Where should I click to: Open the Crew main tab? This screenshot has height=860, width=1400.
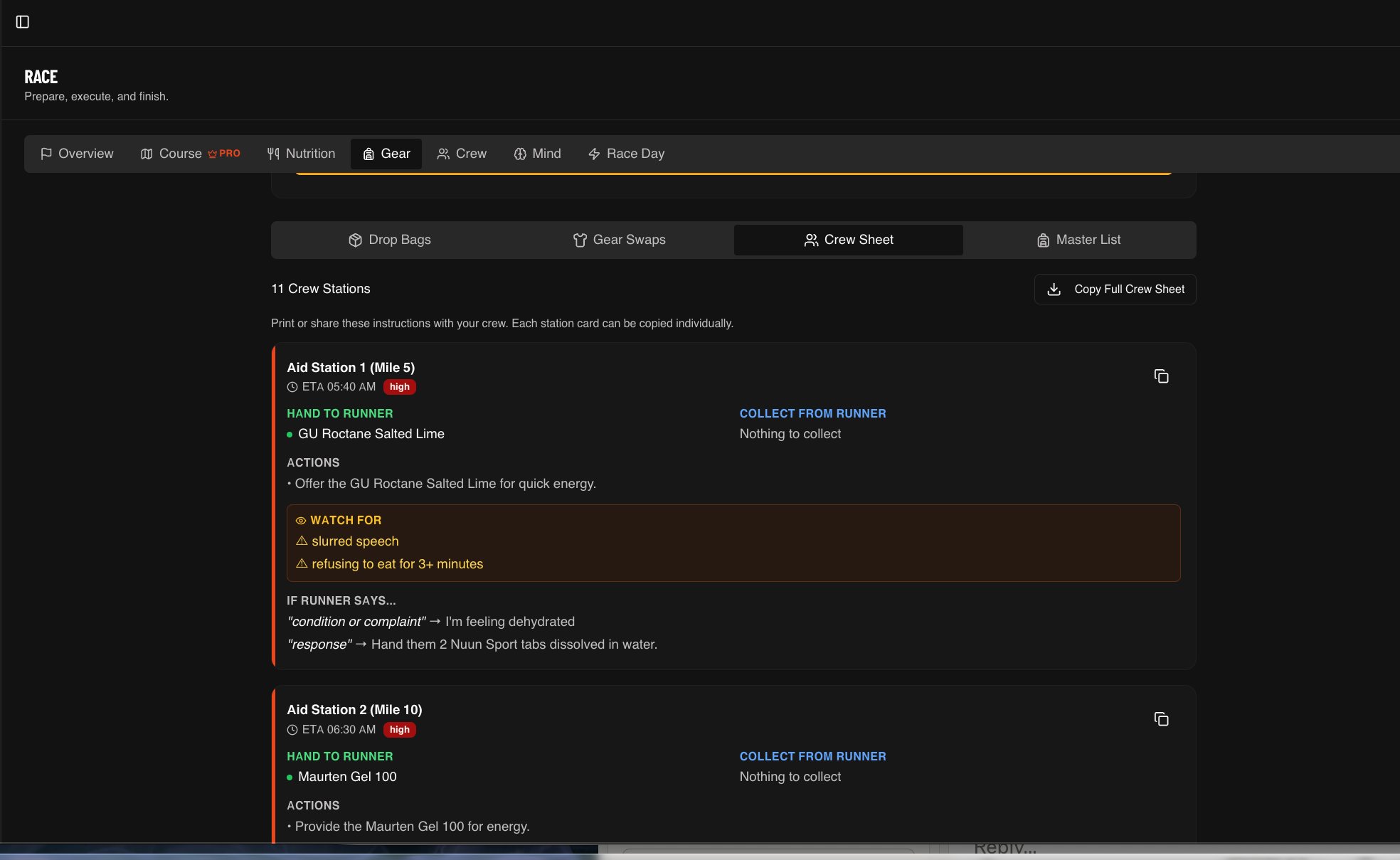pyautogui.click(x=462, y=154)
